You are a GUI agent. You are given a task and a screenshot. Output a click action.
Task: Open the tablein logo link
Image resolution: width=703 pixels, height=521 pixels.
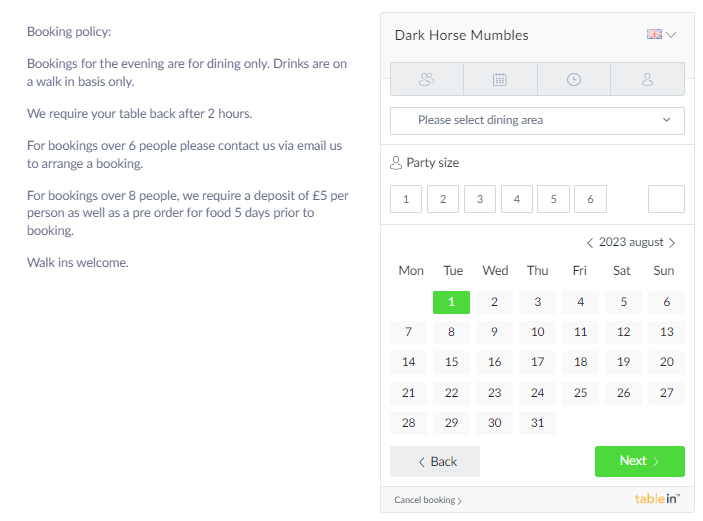coord(657,499)
